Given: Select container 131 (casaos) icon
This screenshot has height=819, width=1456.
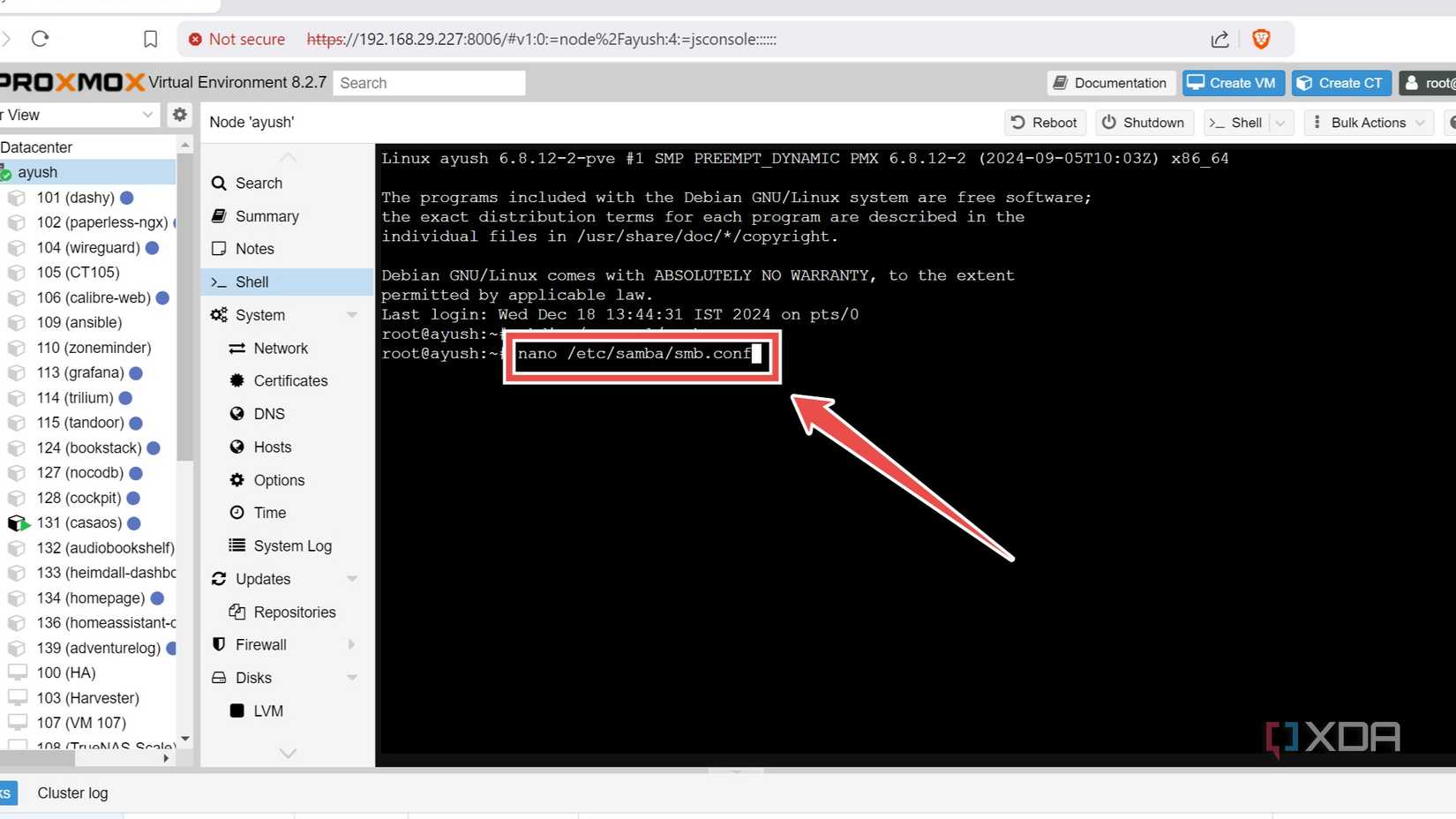Looking at the screenshot, I should click(x=17, y=523).
